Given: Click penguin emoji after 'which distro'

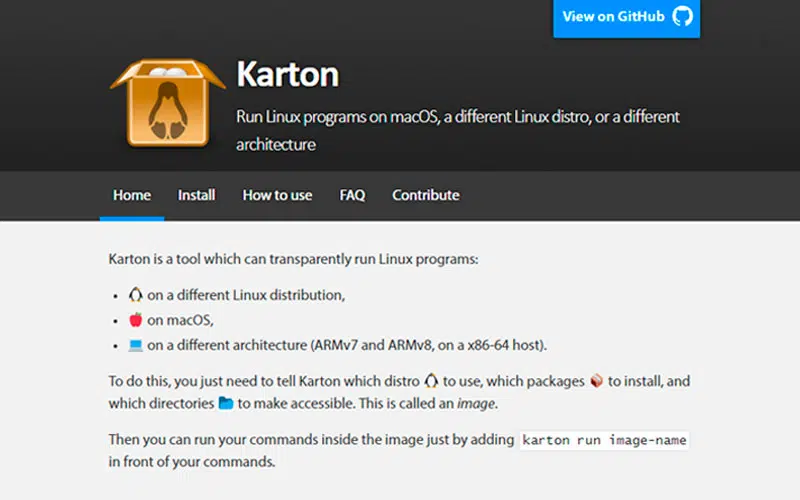Looking at the screenshot, I should coord(431,381).
